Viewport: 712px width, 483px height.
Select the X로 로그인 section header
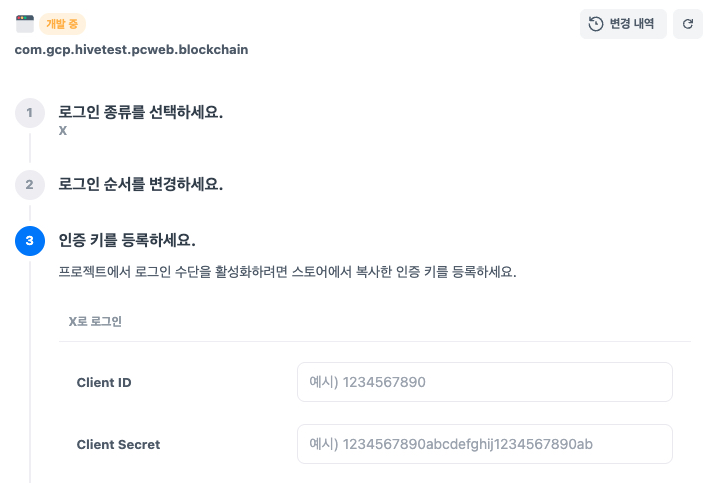point(94,321)
